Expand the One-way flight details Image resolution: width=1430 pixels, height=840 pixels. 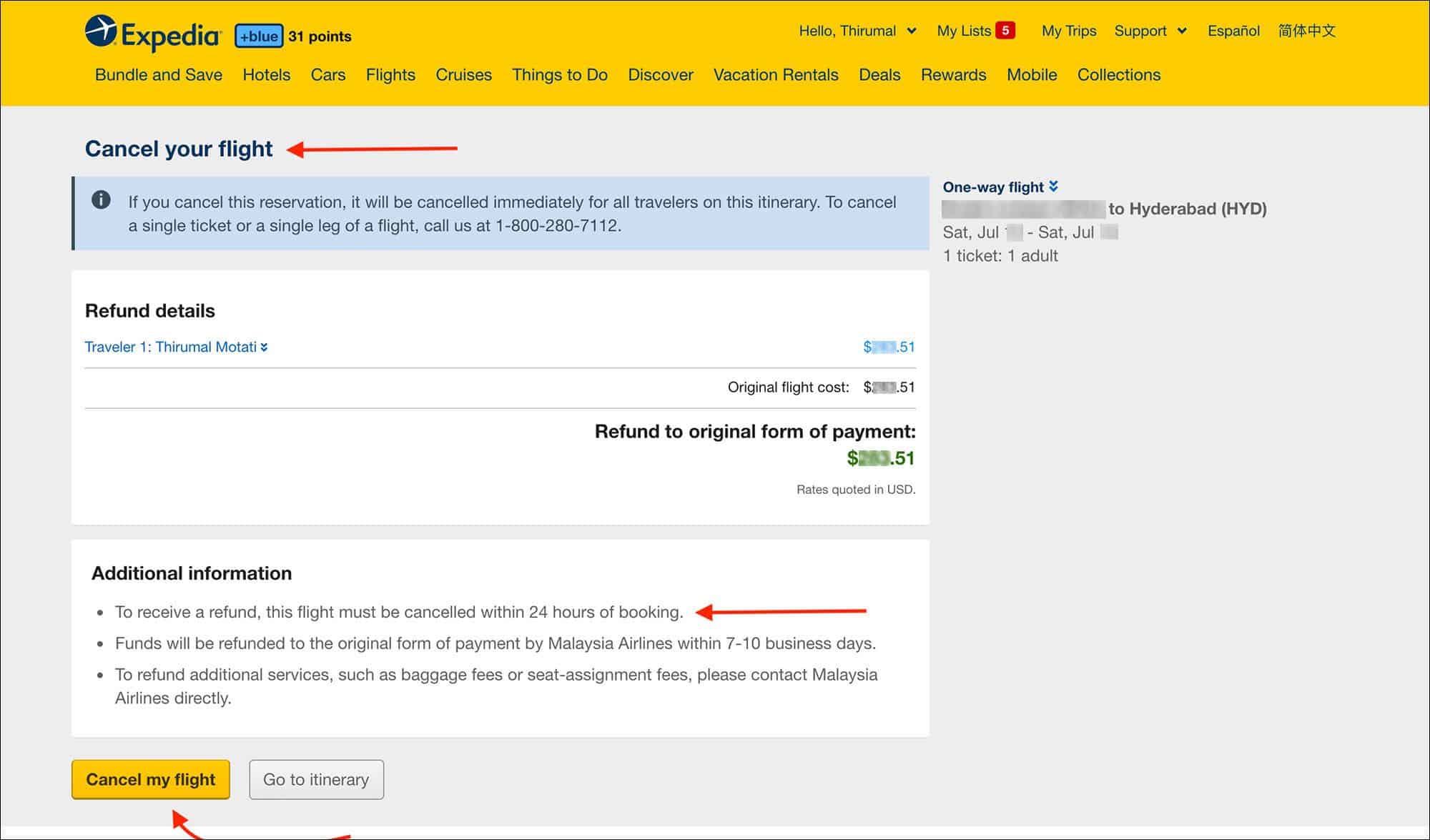pyautogui.click(x=1000, y=187)
